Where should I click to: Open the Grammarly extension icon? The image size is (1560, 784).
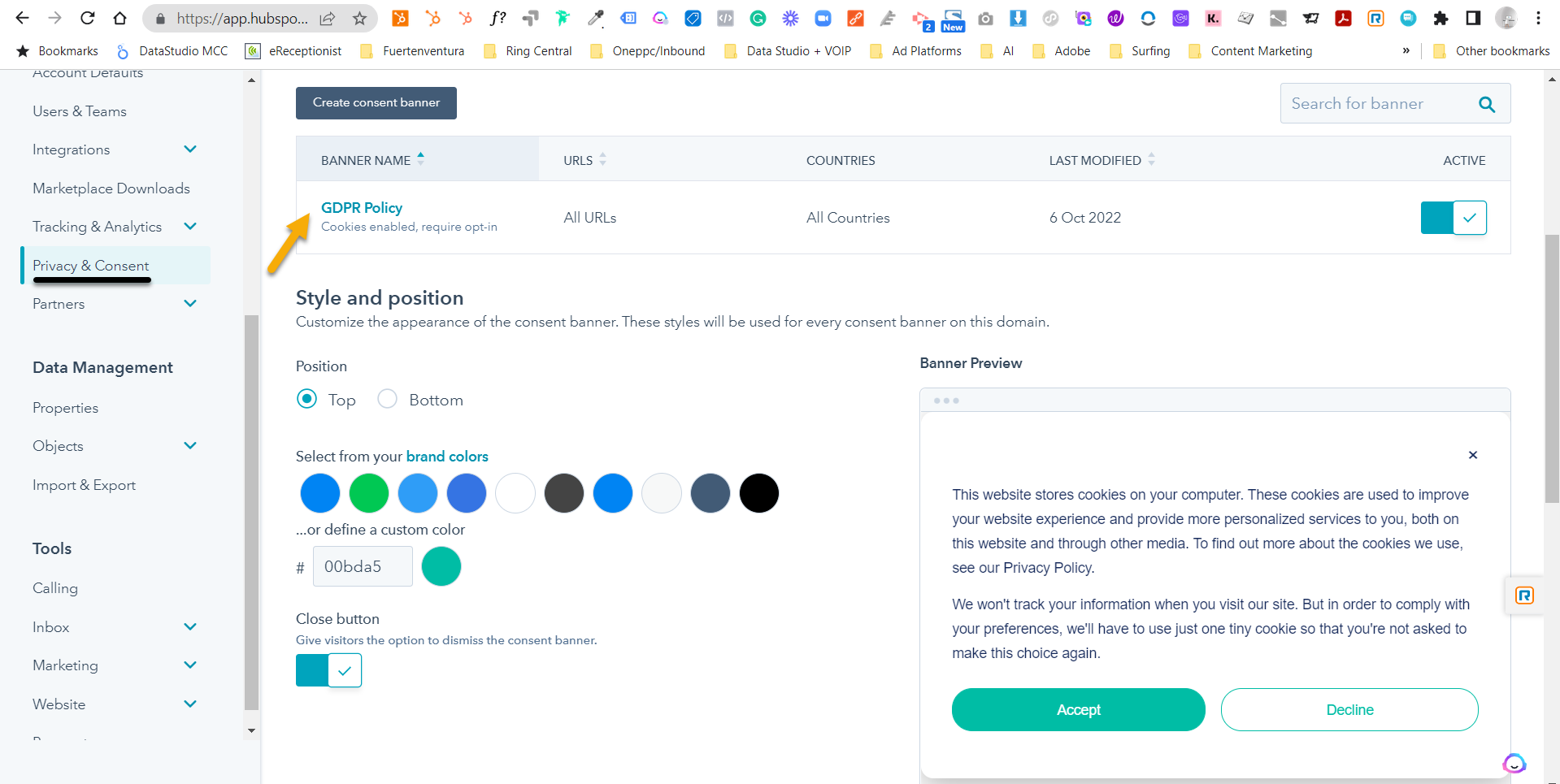point(758,18)
